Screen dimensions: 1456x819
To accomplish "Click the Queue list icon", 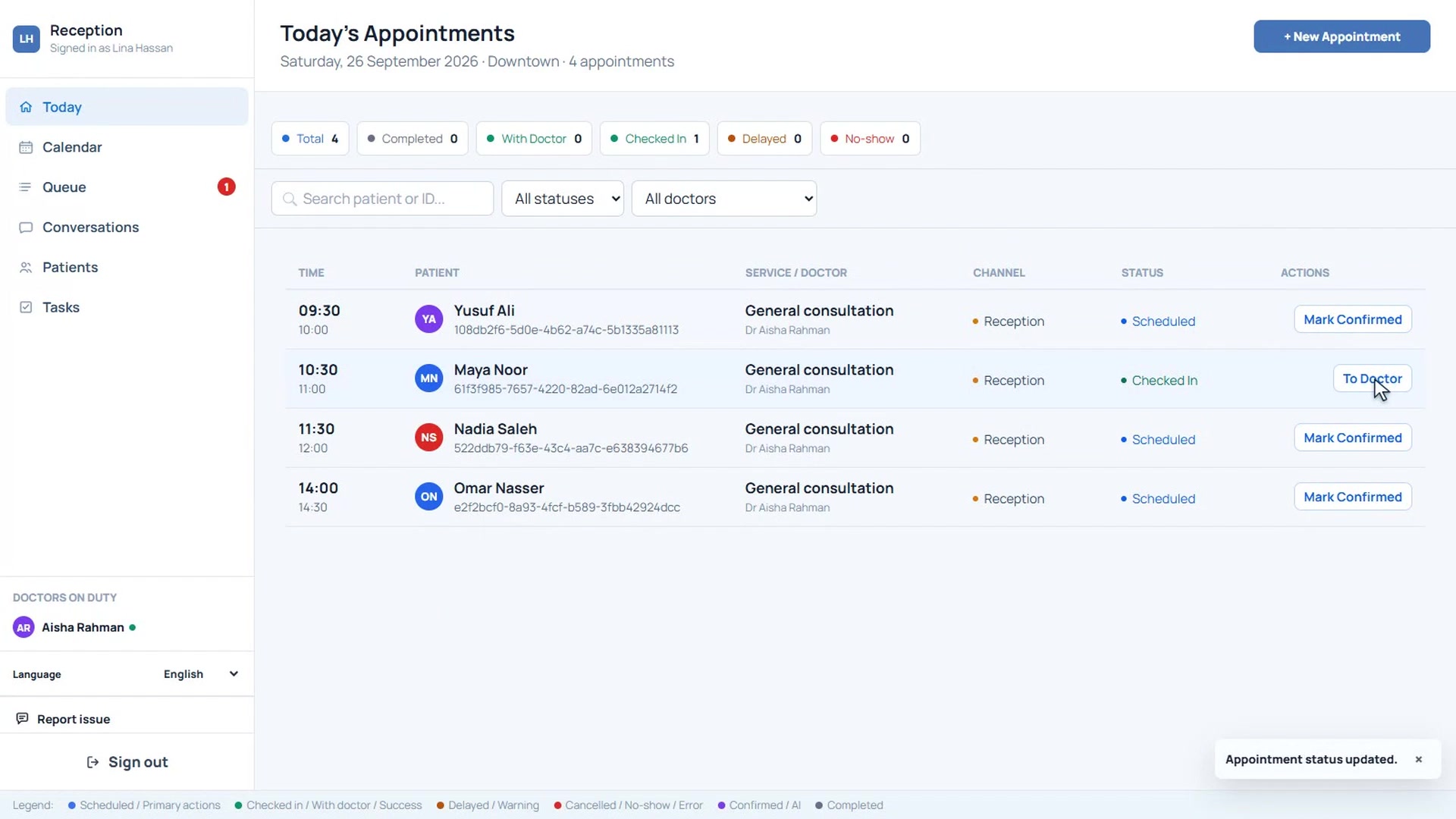I will (26, 187).
